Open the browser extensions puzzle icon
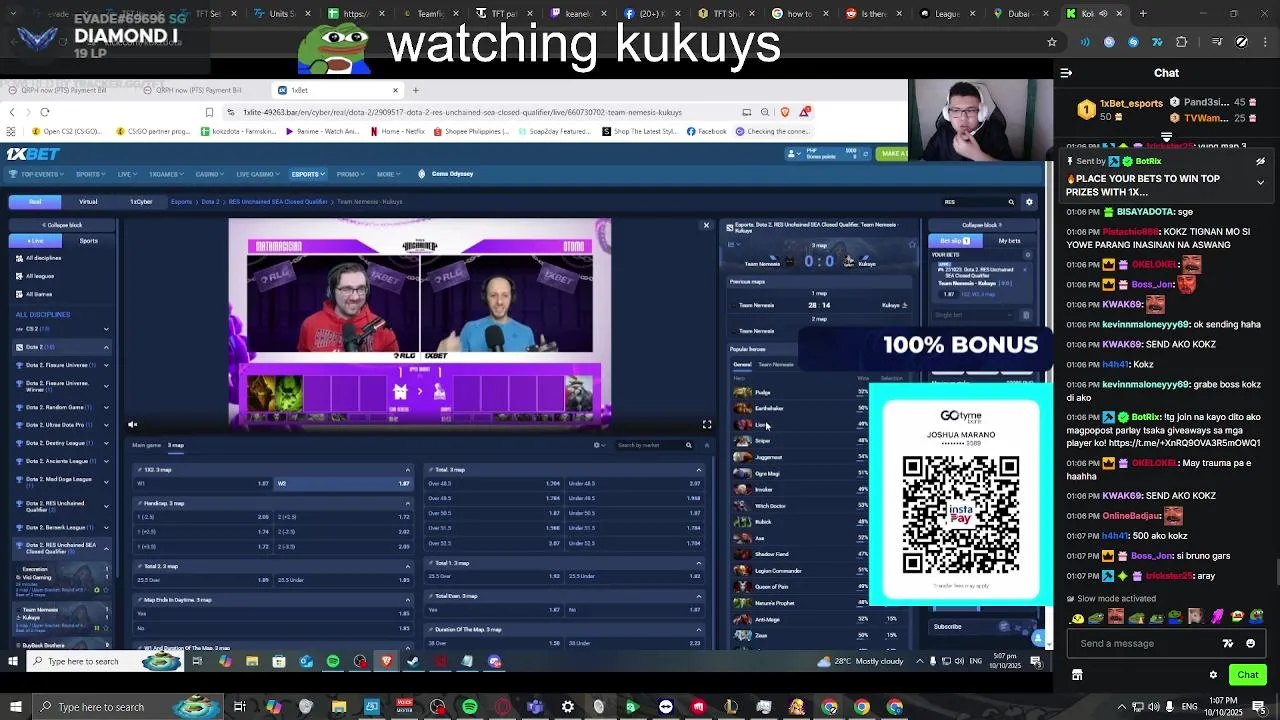 point(1182,42)
